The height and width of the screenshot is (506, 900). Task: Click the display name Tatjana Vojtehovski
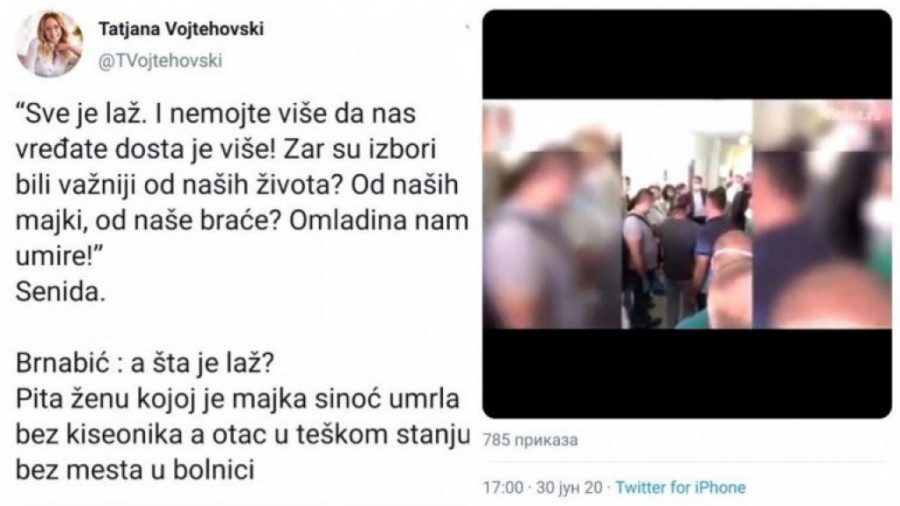pyautogui.click(x=181, y=29)
